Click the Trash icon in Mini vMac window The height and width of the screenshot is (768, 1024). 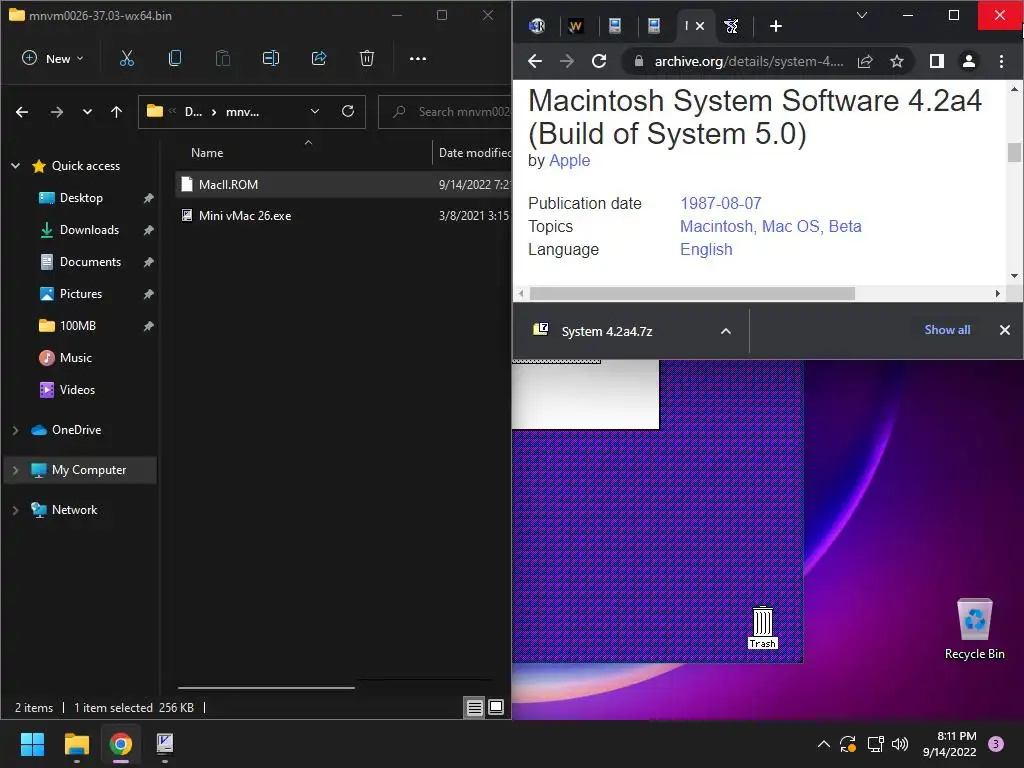(x=762, y=628)
